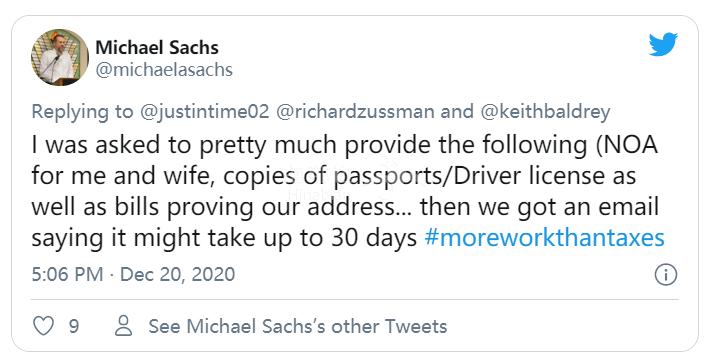Click the word 'and' between mentions
713x363 pixels.
457,112
